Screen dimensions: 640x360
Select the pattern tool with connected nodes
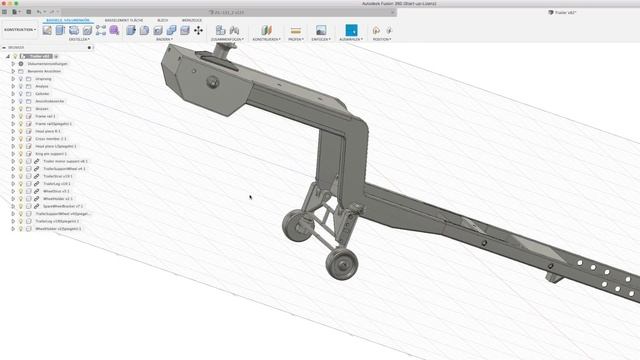tap(101, 30)
